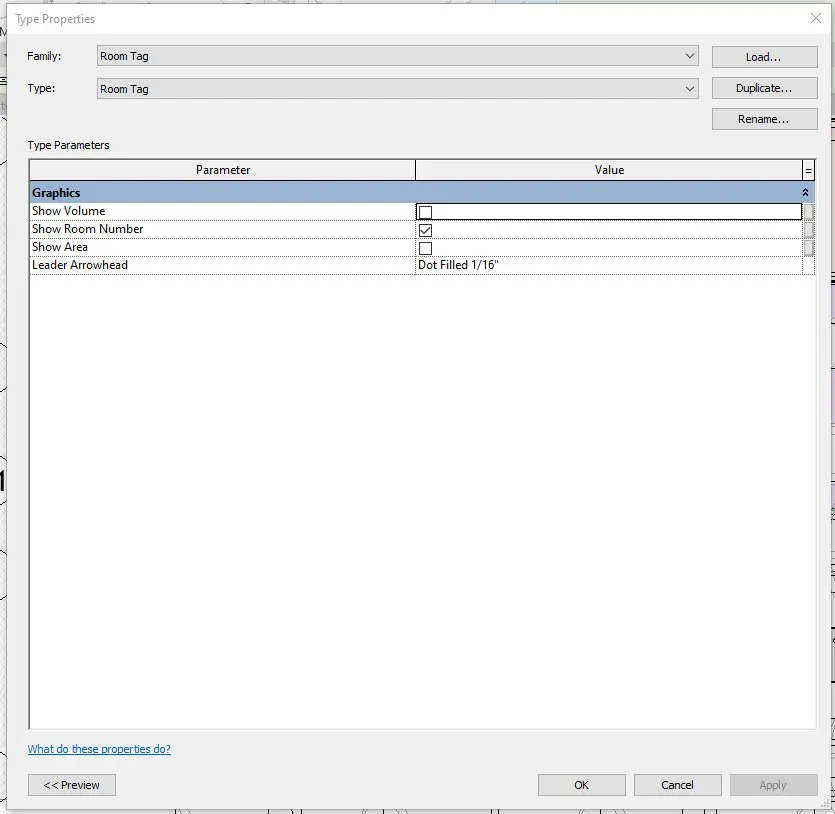Toggle the << Preview pane button

(x=72, y=785)
